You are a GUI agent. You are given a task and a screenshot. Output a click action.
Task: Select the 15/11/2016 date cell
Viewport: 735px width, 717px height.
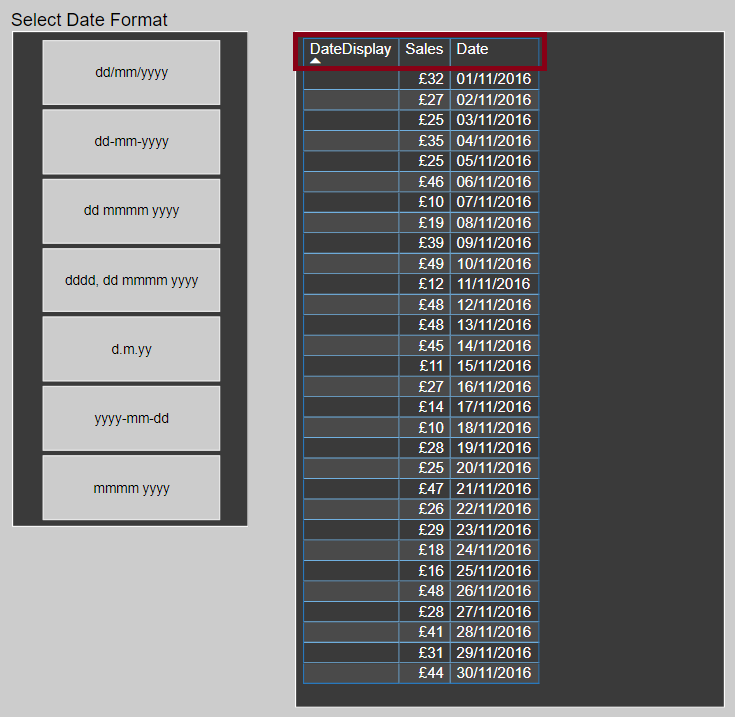click(x=494, y=366)
